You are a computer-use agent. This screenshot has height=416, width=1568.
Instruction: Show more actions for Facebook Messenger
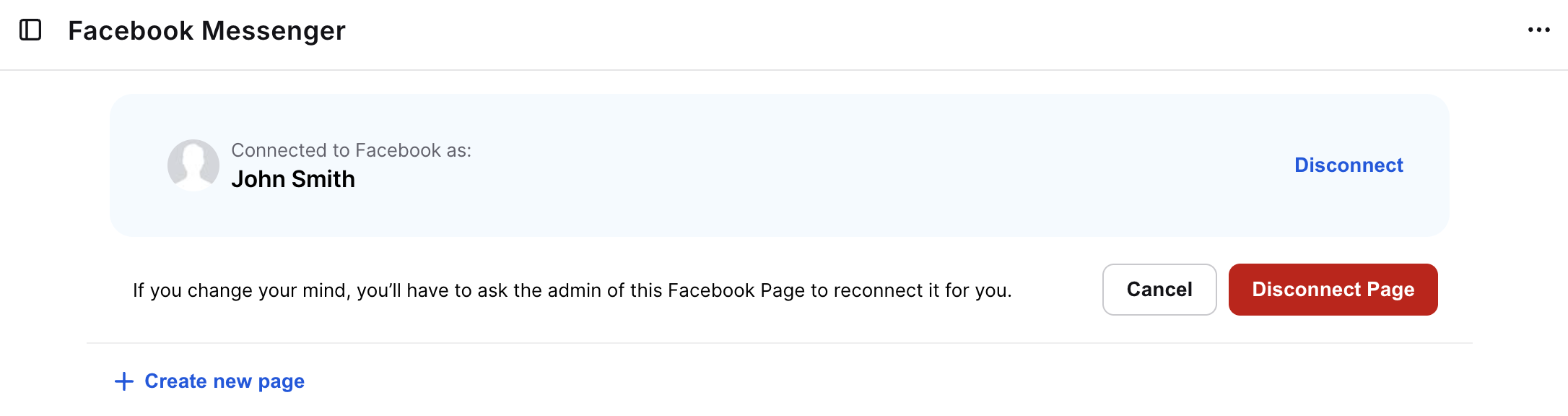[1538, 30]
